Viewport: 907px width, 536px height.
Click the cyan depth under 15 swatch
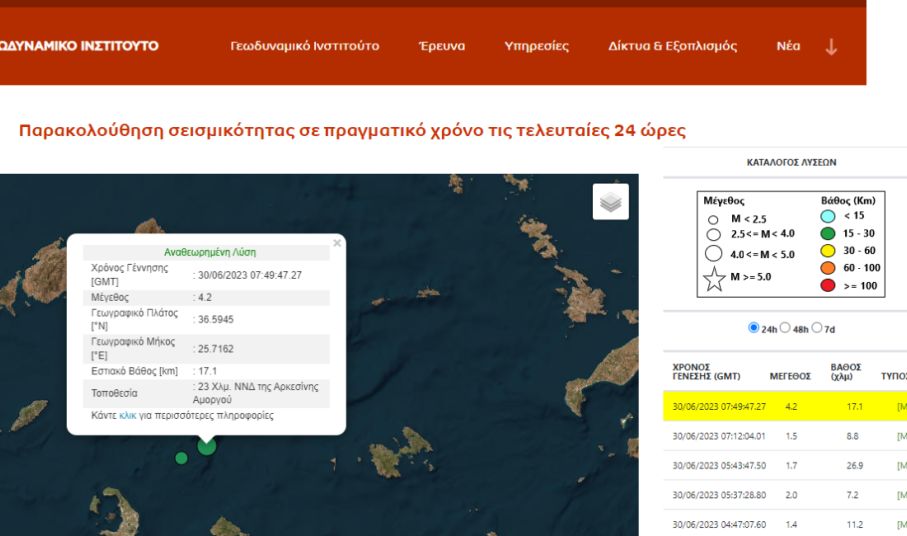click(828, 216)
